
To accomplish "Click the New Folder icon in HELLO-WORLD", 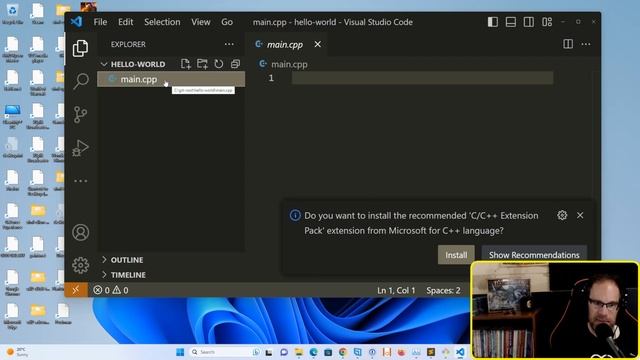I will pos(202,64).
